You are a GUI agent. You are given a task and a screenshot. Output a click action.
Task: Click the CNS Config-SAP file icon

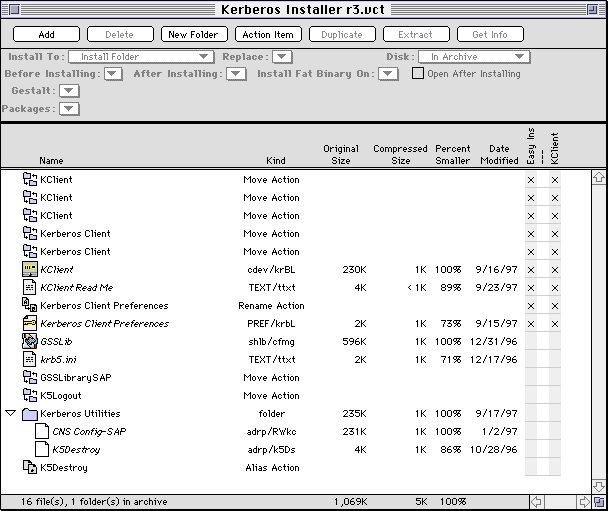click(42, 432)
